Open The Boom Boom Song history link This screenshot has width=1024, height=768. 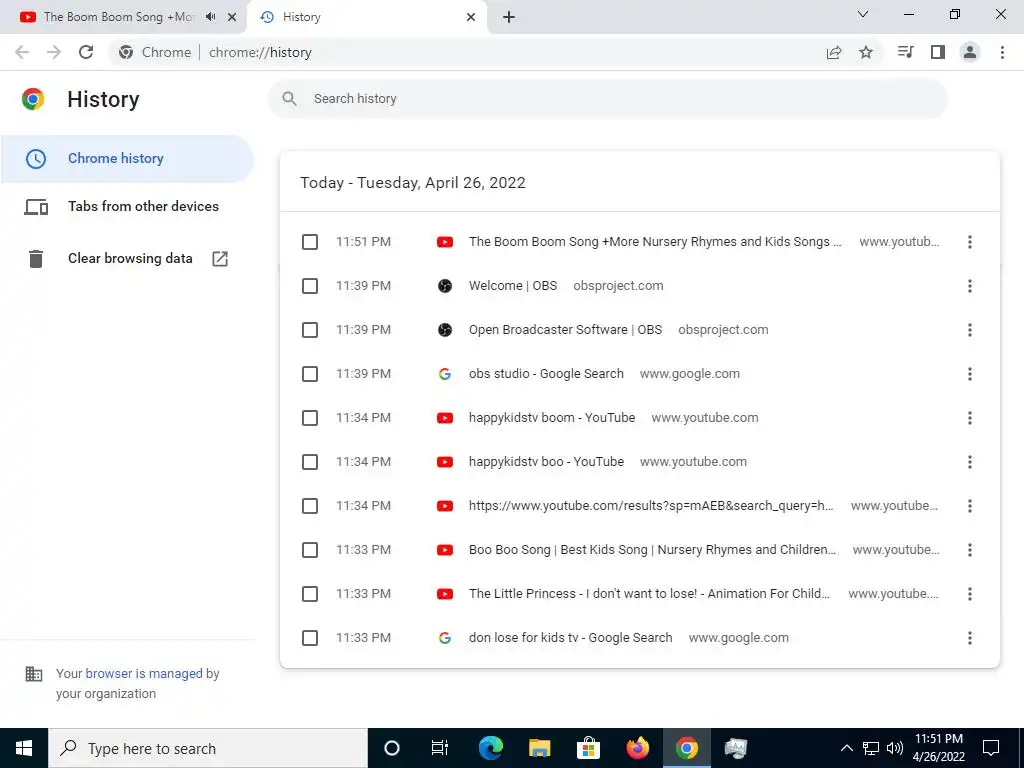click(655, 242)
